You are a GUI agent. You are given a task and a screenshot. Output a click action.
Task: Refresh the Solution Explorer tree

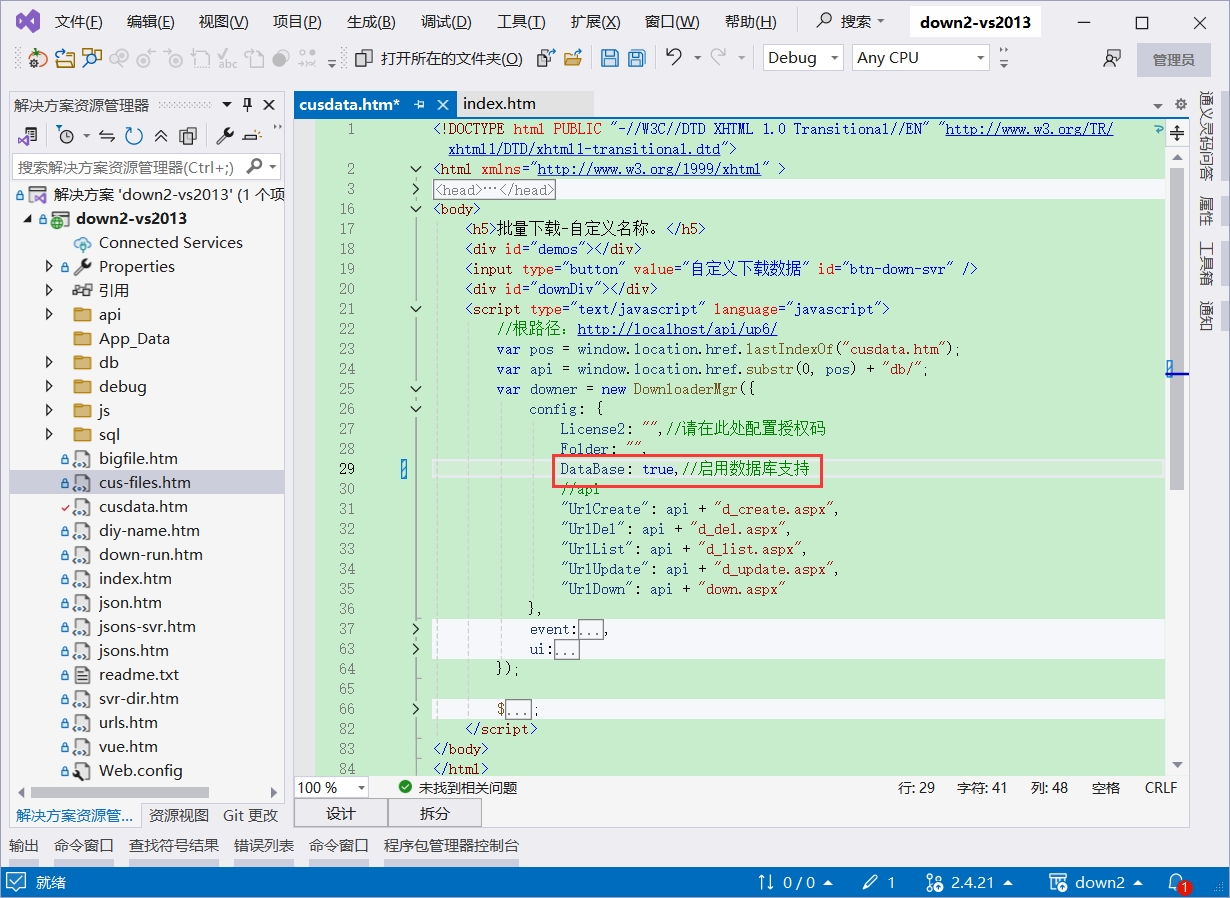[x=133, y=136]
